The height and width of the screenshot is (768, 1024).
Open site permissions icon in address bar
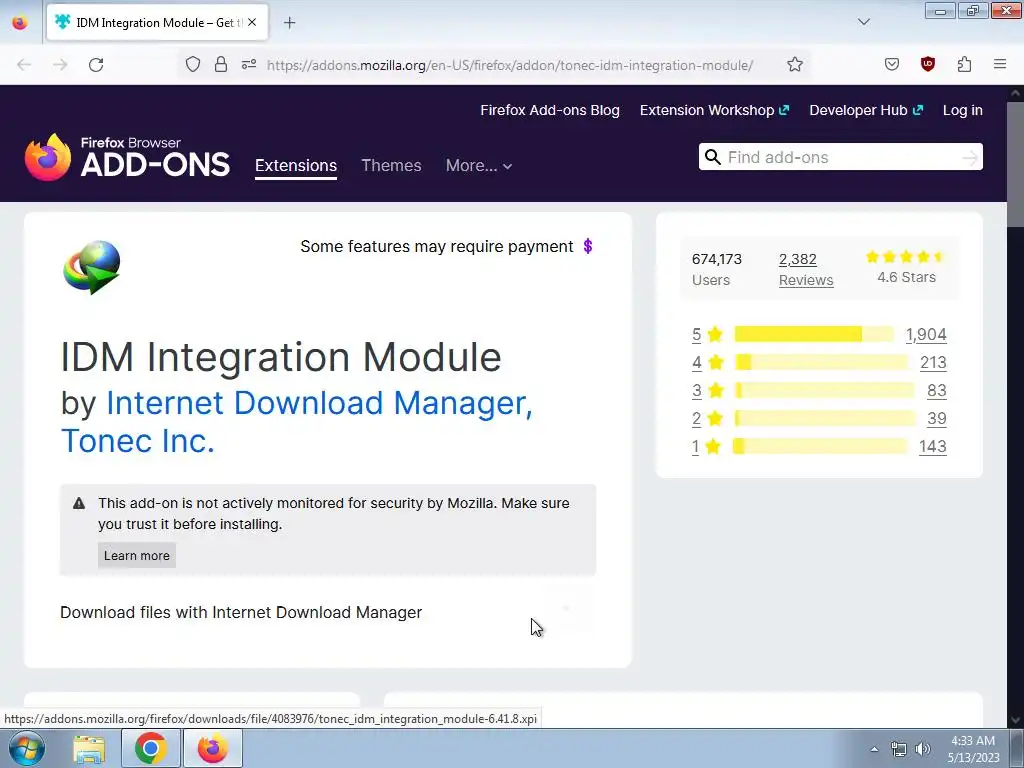coord(249,64)
